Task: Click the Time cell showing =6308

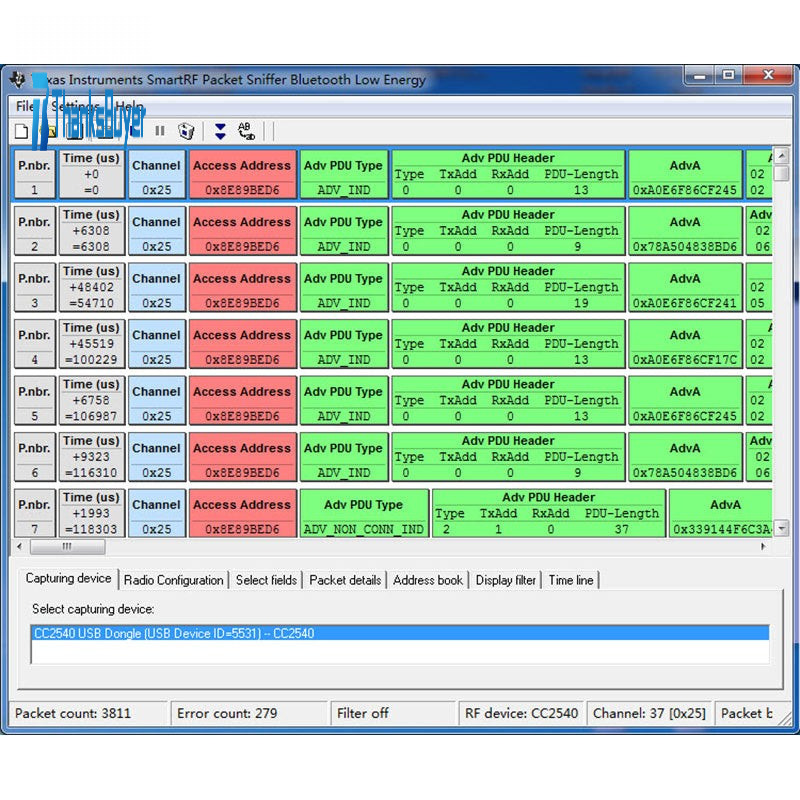Action: tap(91, 230)
